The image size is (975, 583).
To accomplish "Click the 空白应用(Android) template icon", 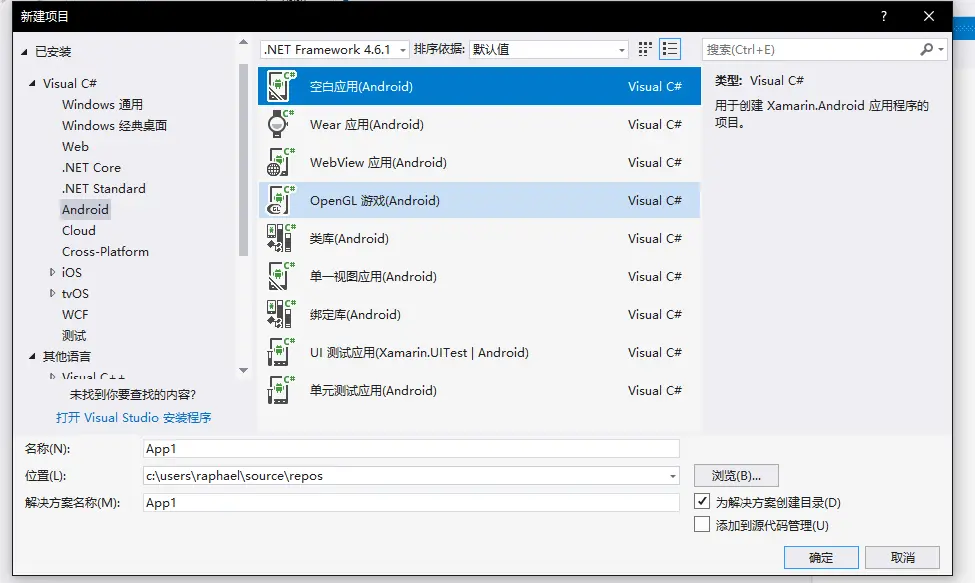I will point(281,86).
